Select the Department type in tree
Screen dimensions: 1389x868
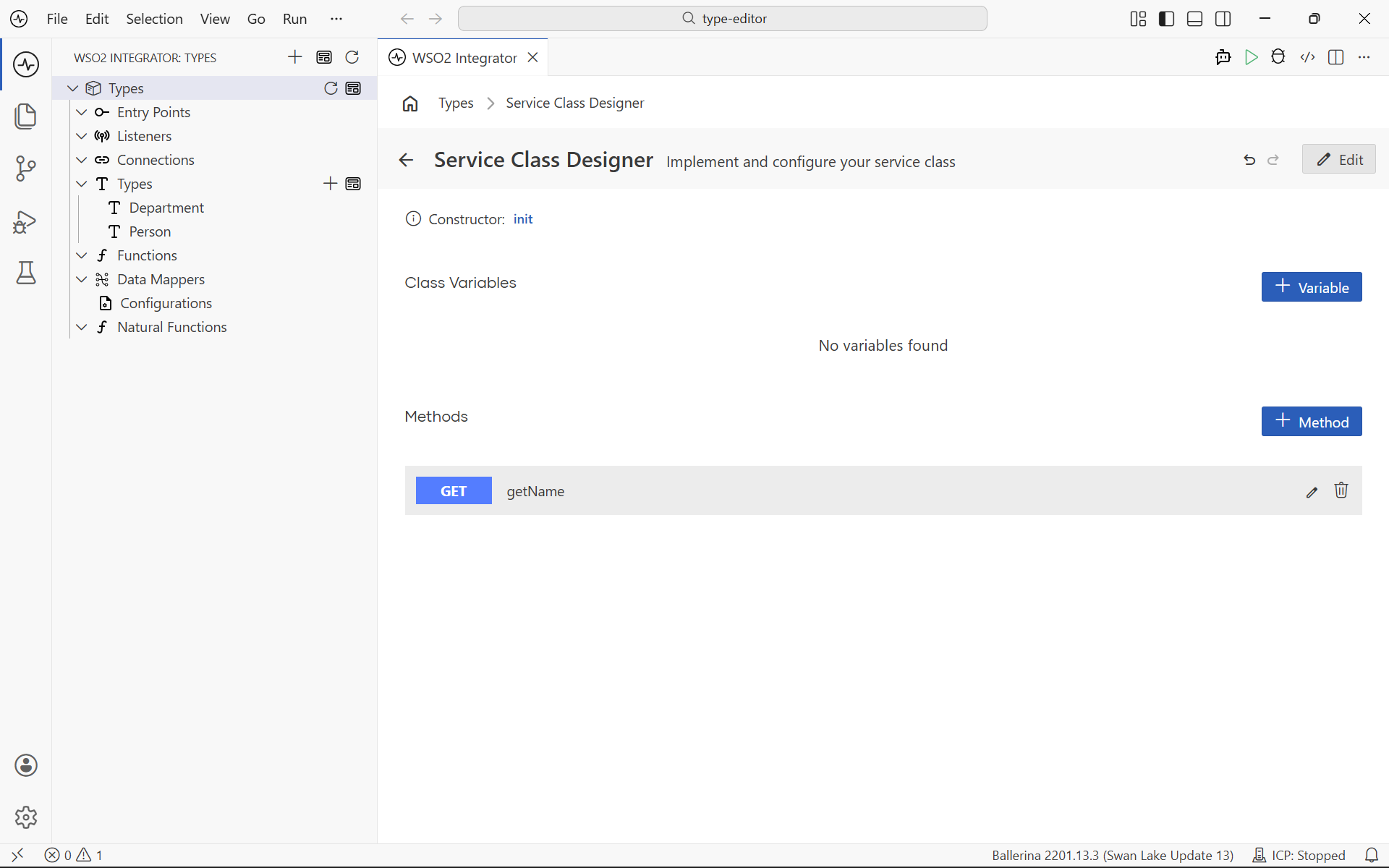(166, 208)
